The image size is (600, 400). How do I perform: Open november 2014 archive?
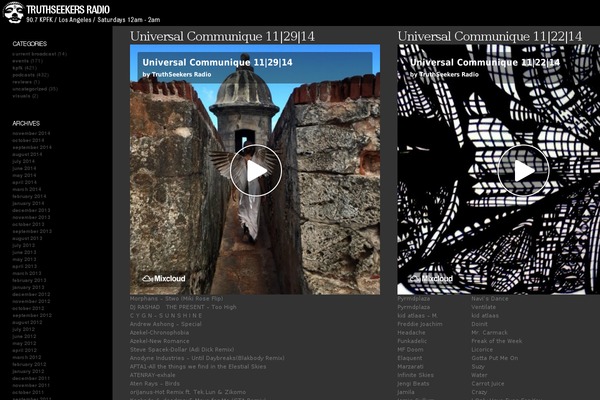[x=30, y=133]
